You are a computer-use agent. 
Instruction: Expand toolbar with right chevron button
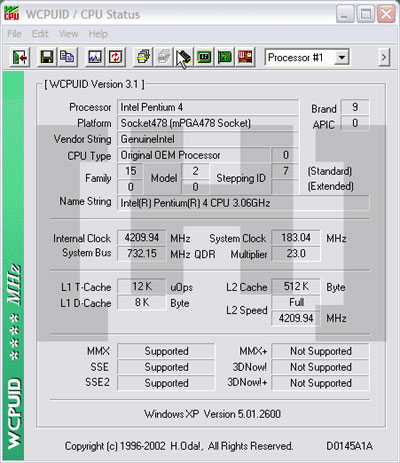coord(384,57)
